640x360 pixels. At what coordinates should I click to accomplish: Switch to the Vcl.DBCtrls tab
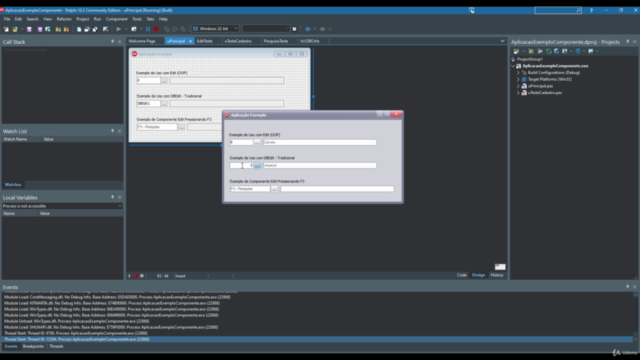pyautogui.click(x=310, y=41)
